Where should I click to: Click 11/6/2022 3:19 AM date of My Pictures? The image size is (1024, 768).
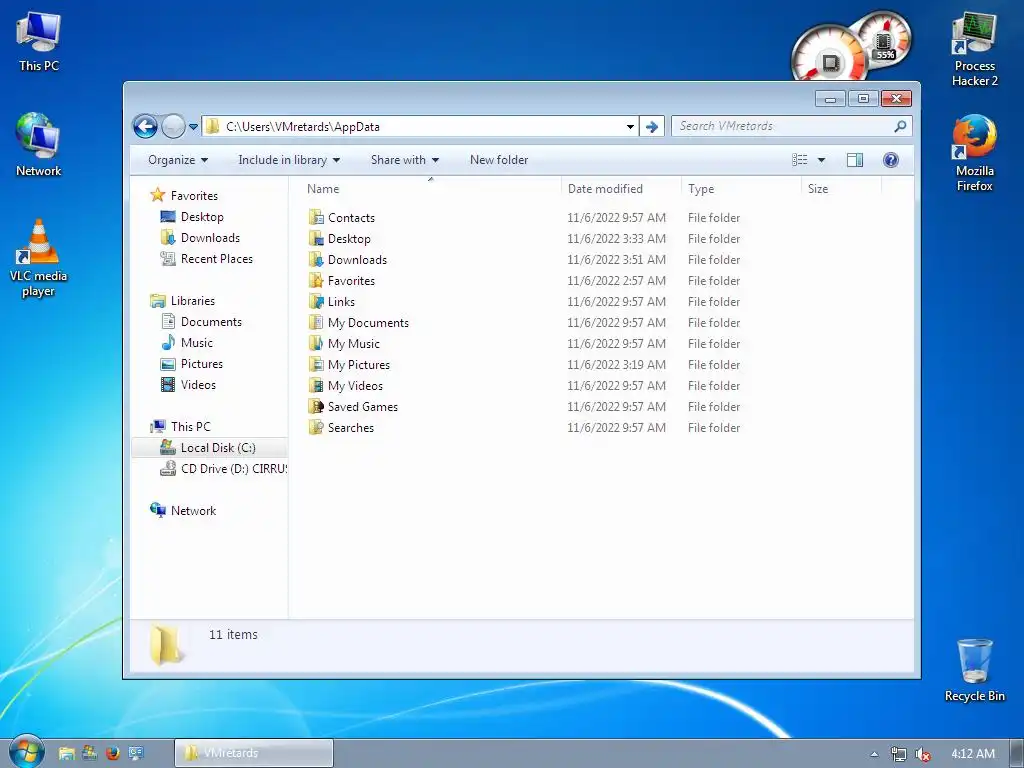pos(616,364)
